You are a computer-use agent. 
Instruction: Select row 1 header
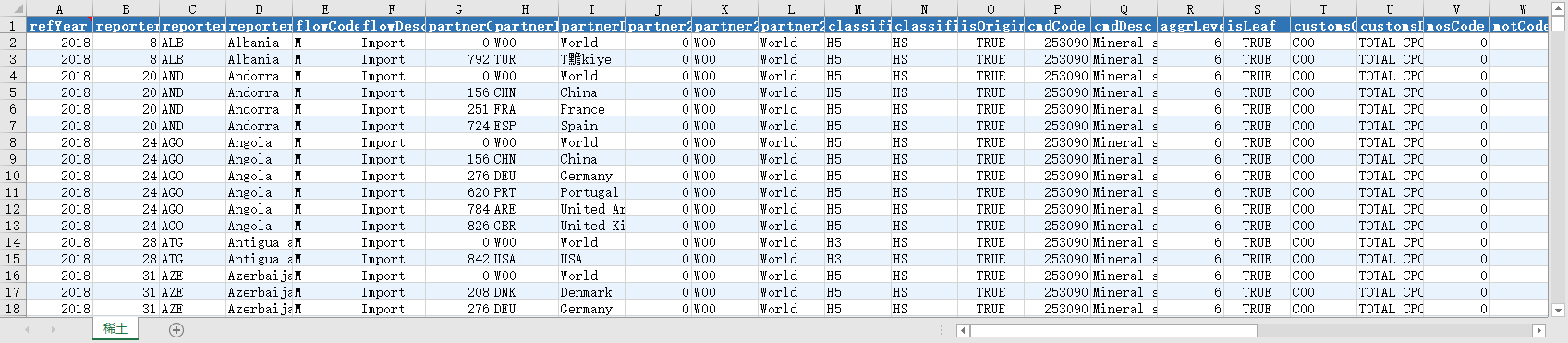(13, 26)
